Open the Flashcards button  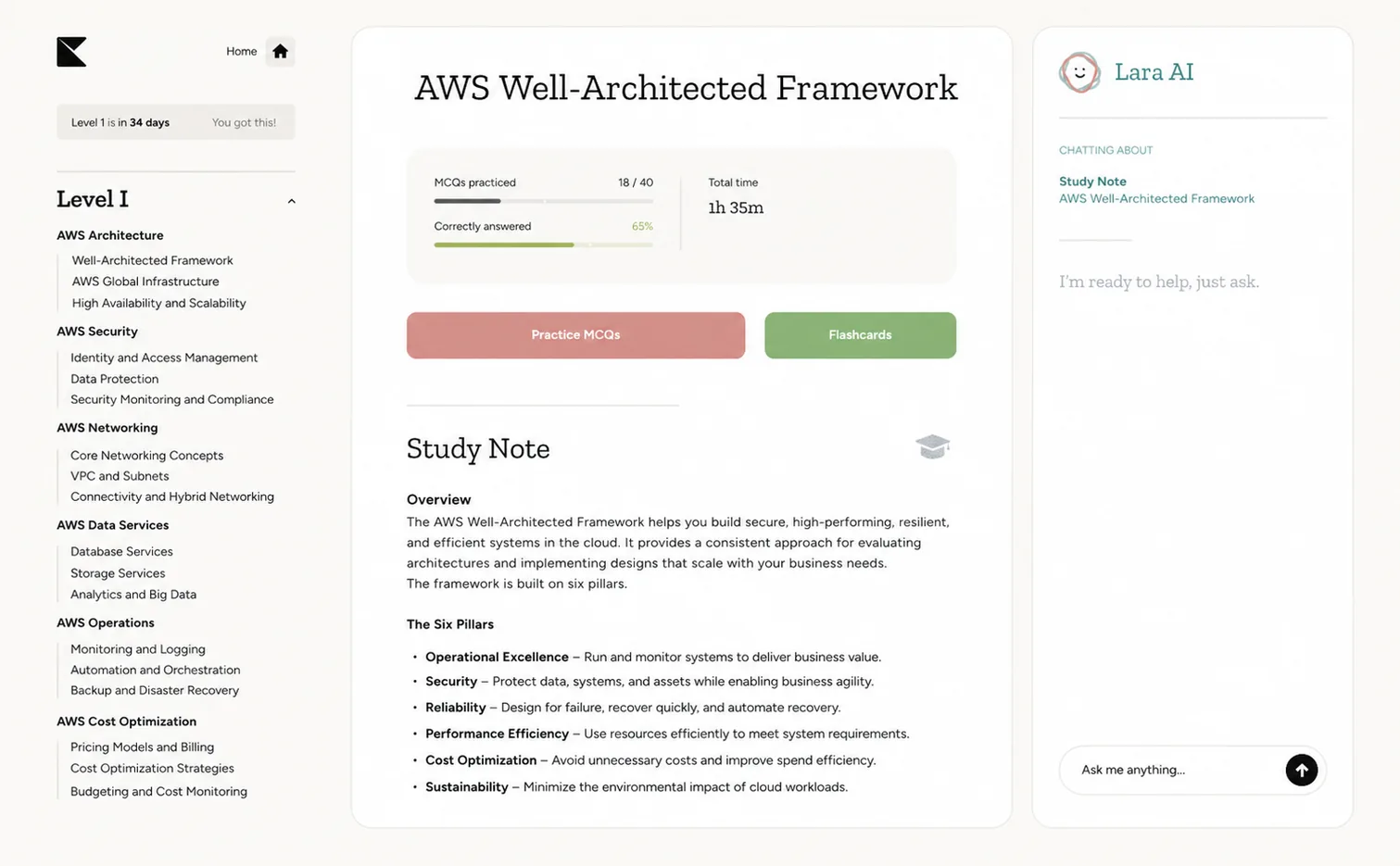pyautogui.click(x=860, y=335)
